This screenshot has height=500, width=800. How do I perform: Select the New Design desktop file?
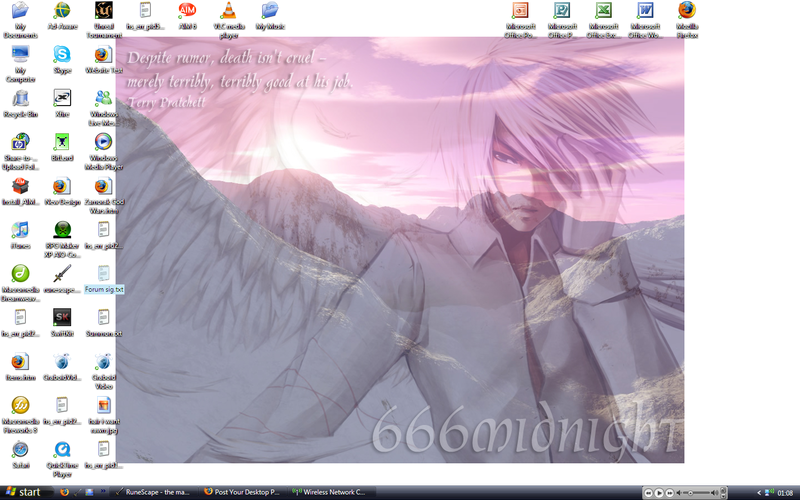[62, 191]
